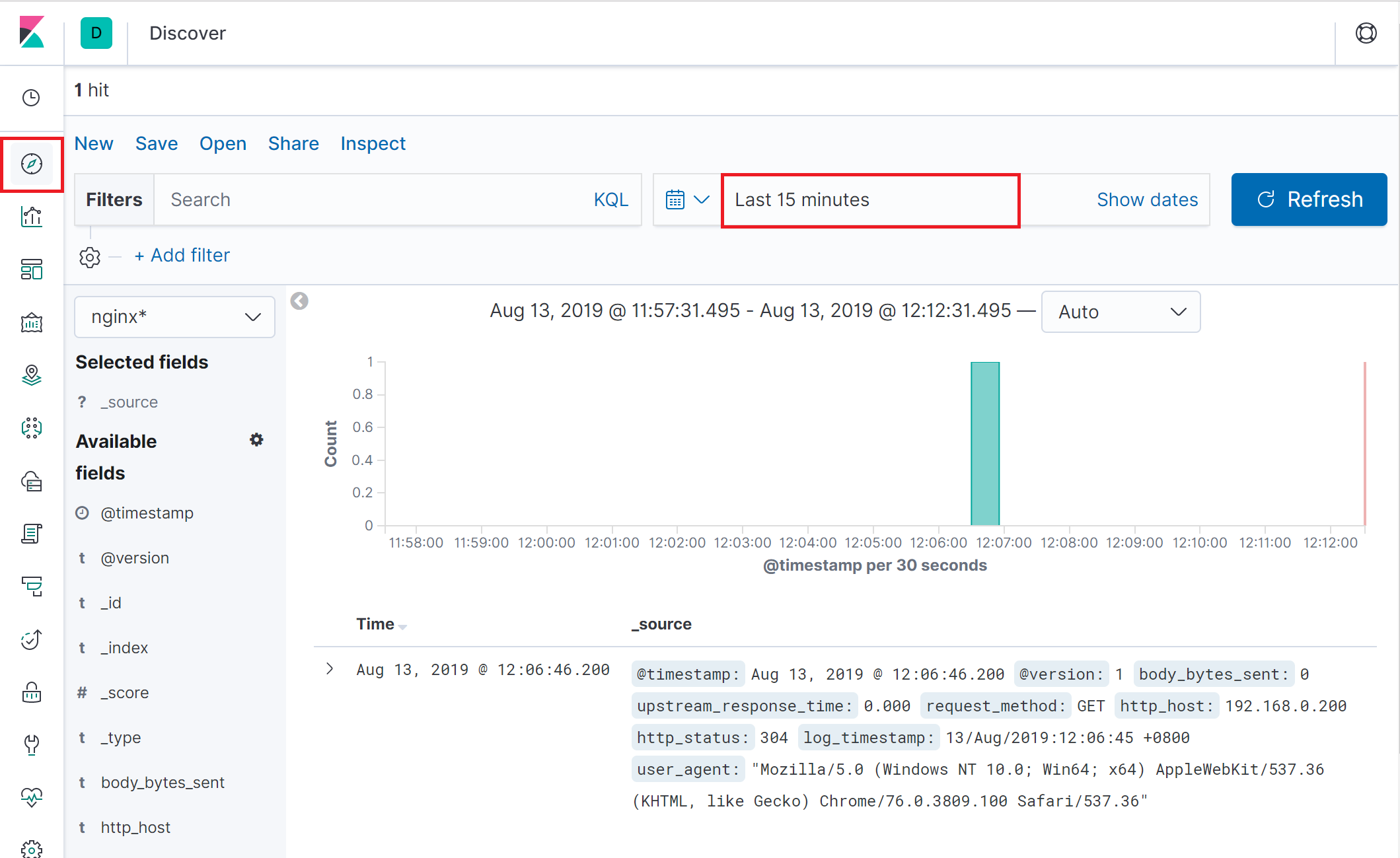Click the http_status: label in the document
1400x858 pixels.
tap(692, 738)
